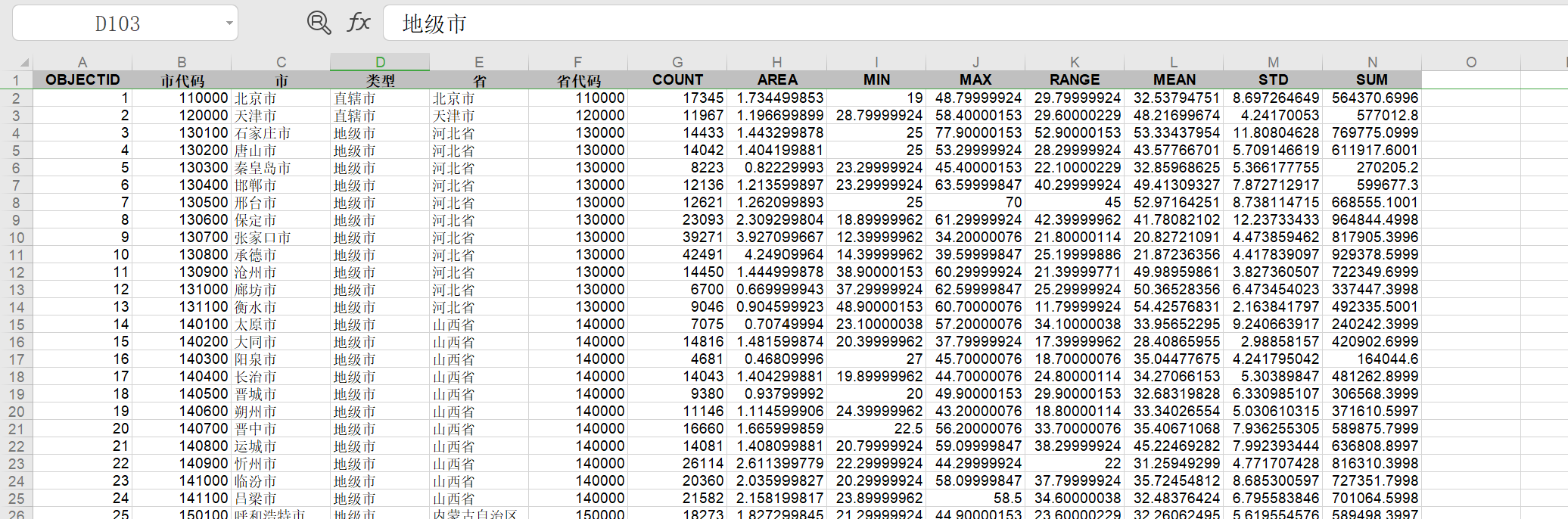Select column E header
The image size is (1568, 519).
(479, 62)
